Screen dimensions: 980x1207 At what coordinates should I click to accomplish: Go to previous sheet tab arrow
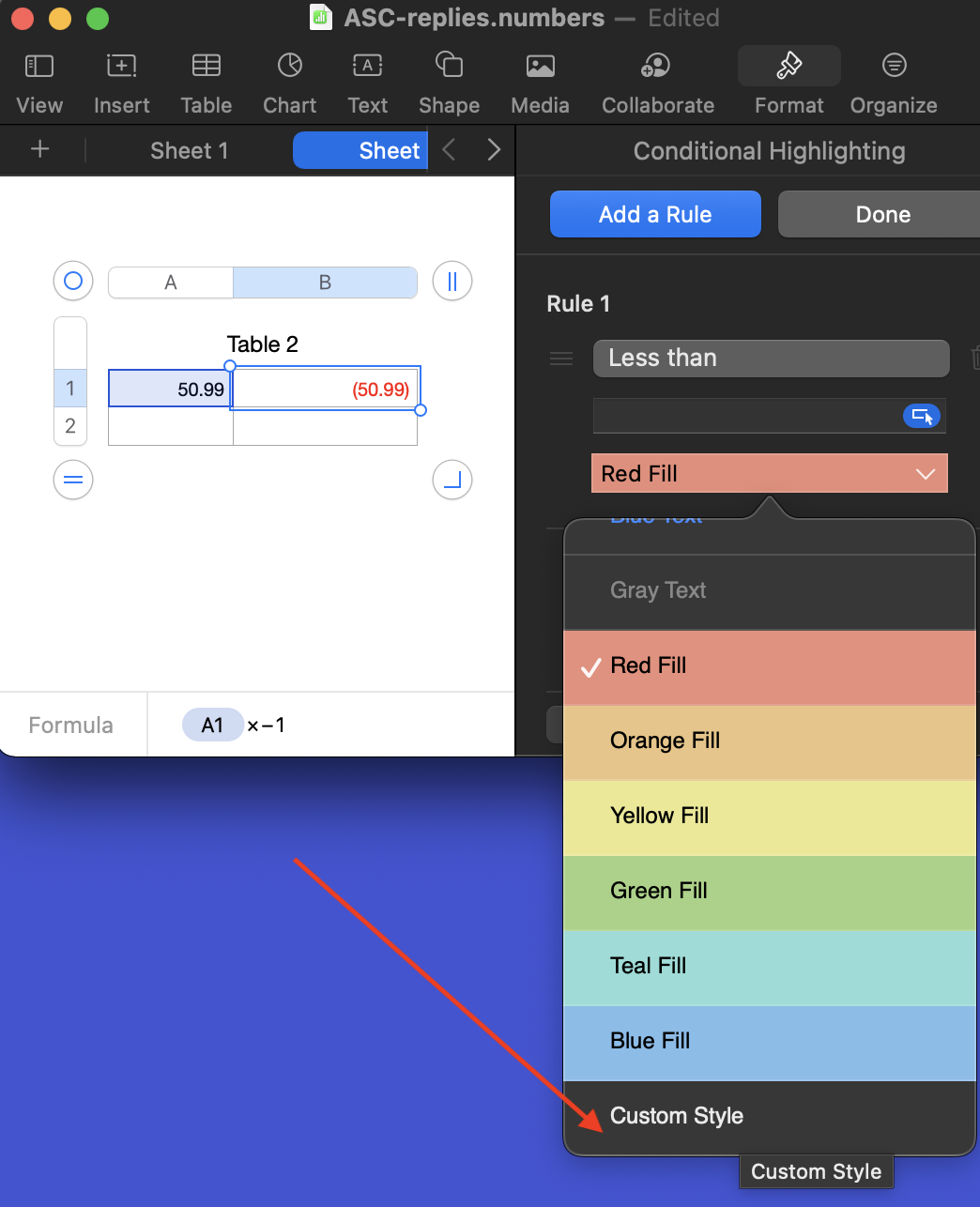(x=450, y=149)
